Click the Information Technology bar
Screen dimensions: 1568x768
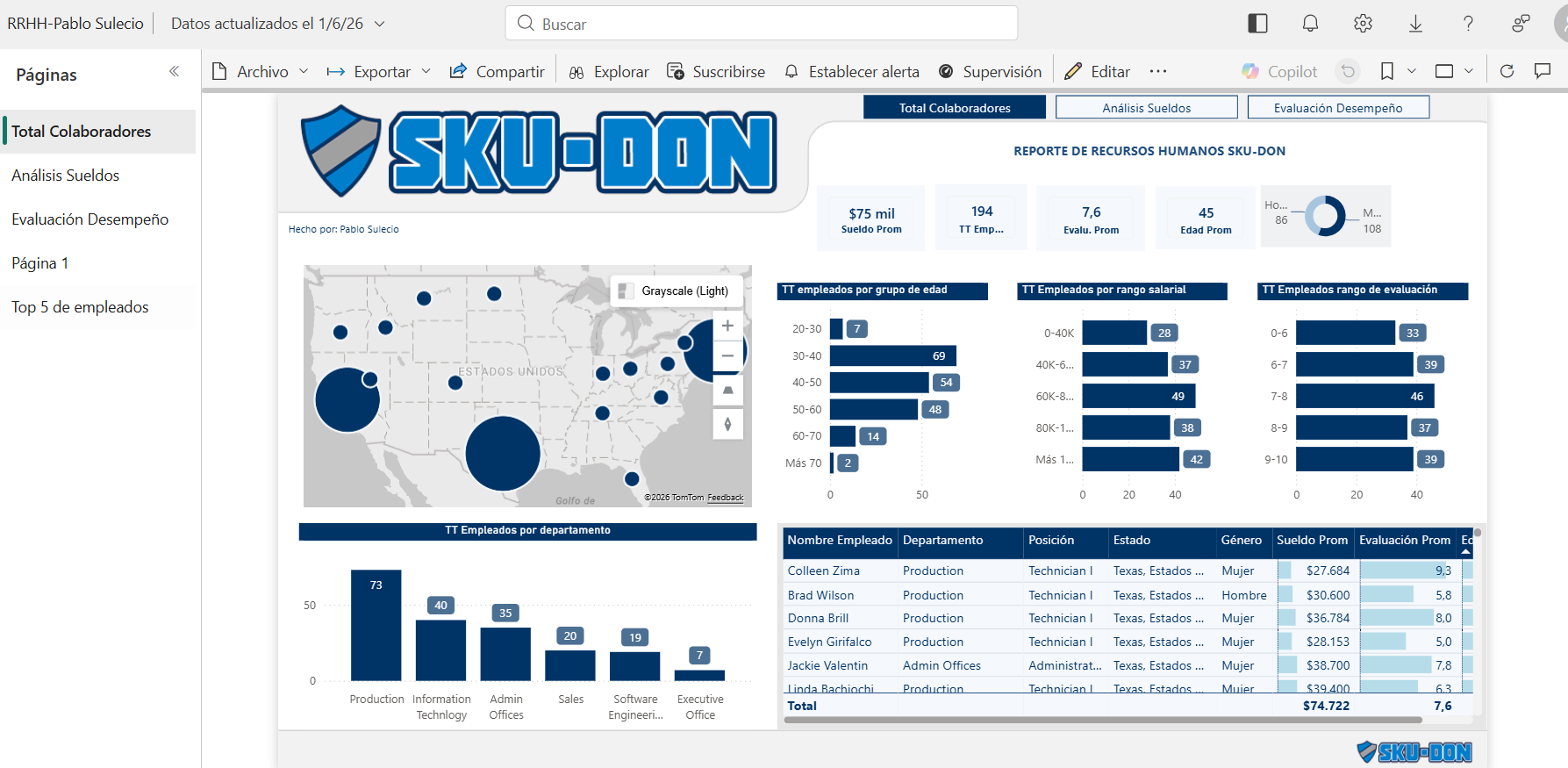point(440,650)
